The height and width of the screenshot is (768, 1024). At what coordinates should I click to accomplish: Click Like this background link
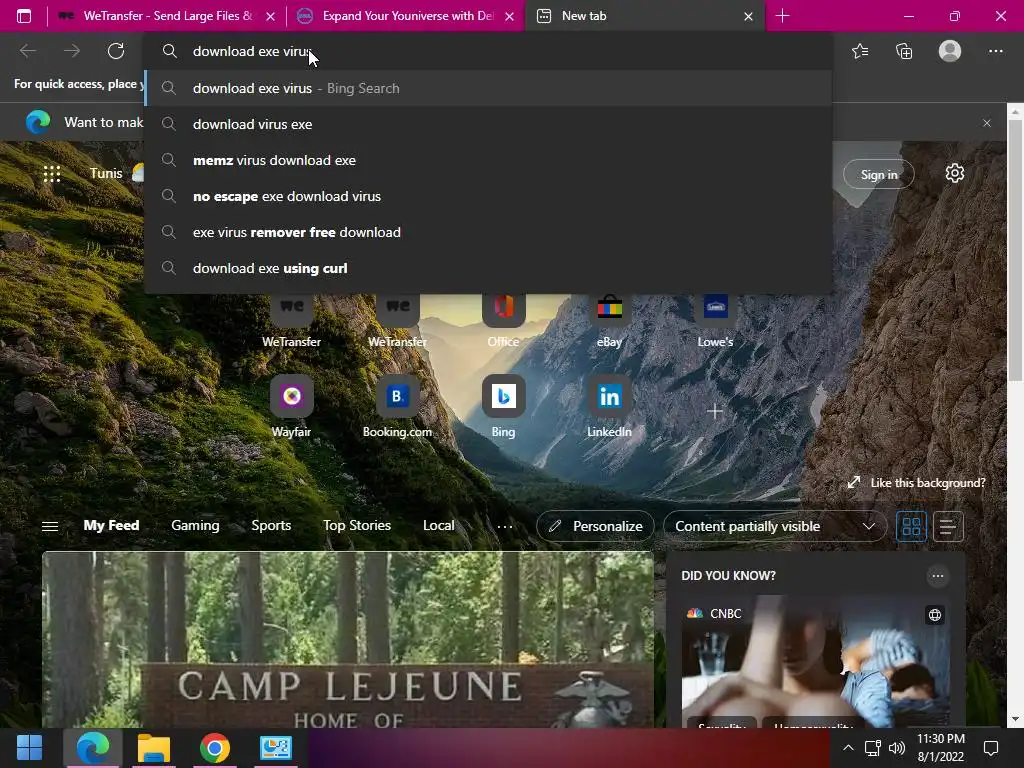coord(916,483)
